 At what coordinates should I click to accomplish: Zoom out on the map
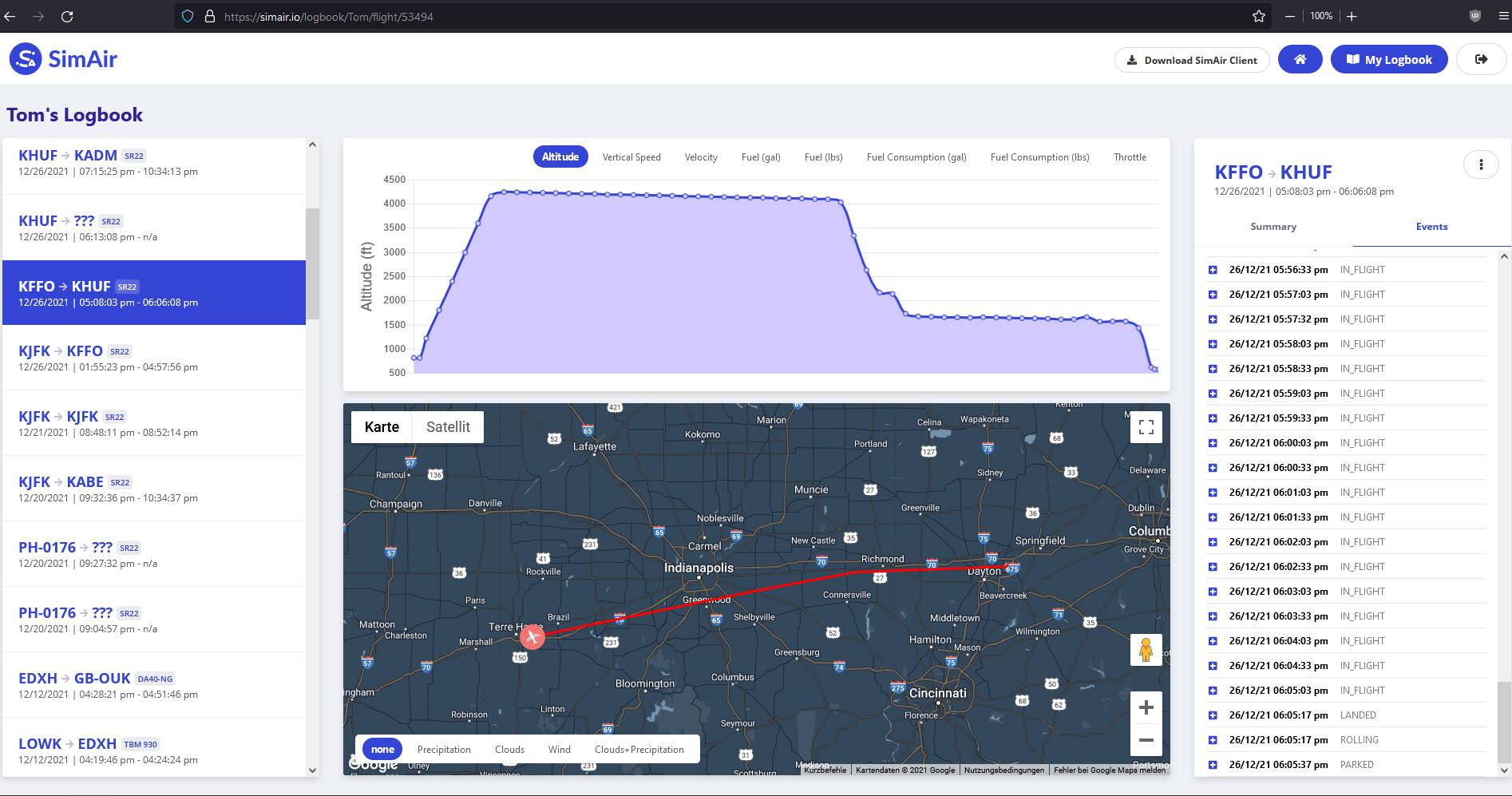(1146, 740)
